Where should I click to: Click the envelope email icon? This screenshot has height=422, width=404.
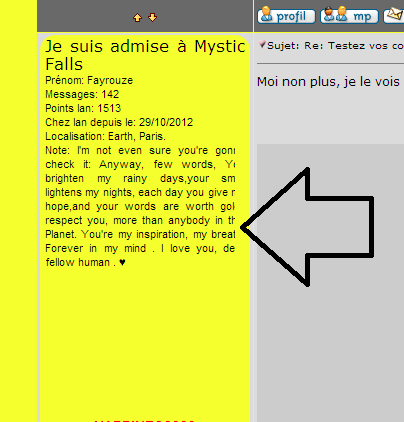pos(394,15)
